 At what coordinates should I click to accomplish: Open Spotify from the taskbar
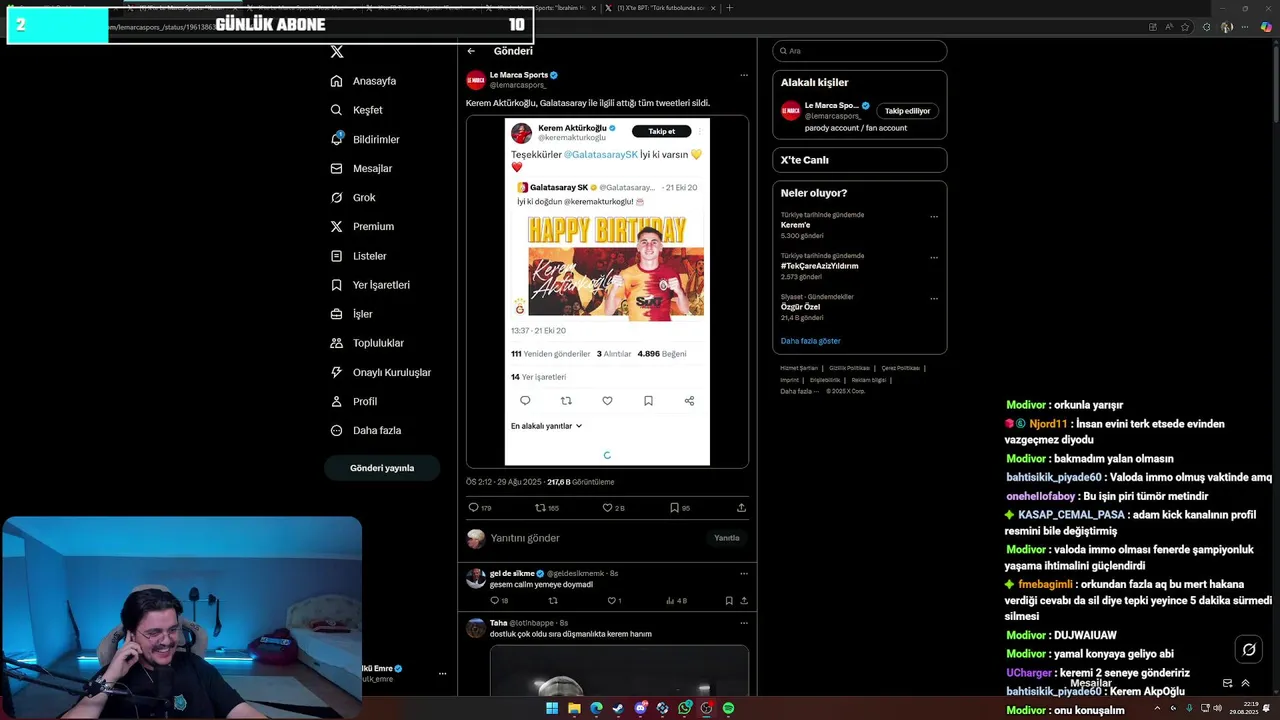[728, 709]
